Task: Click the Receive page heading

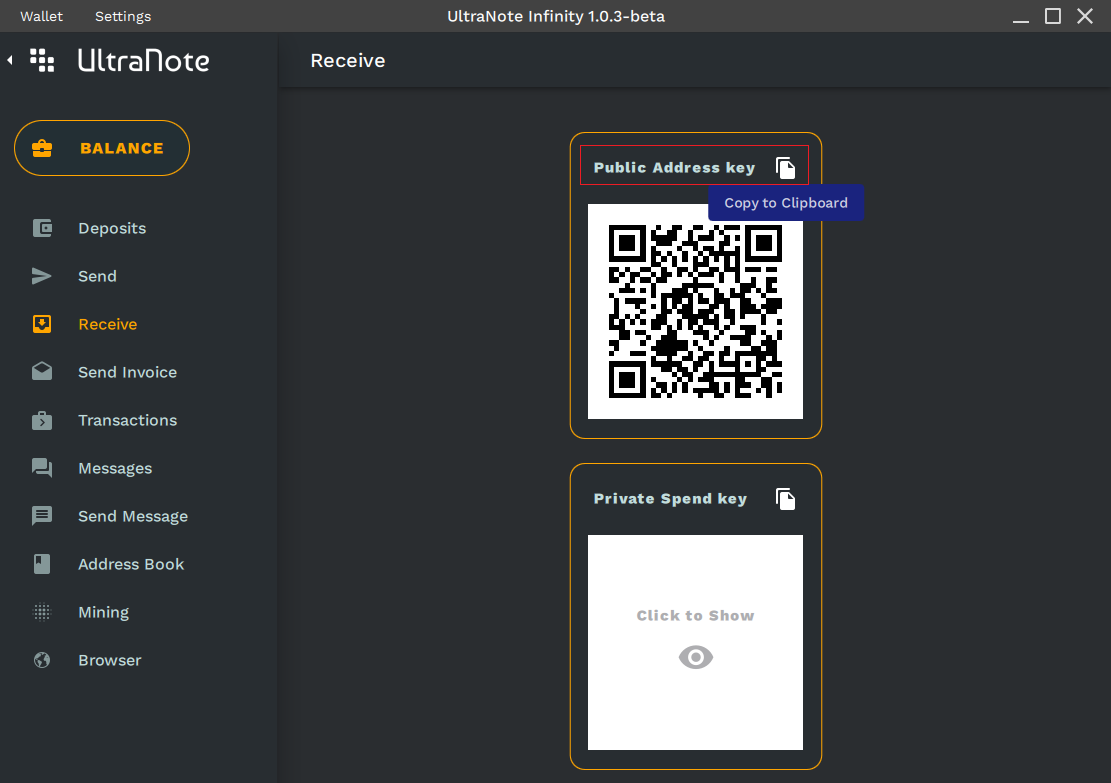Action: click(348, 61)
